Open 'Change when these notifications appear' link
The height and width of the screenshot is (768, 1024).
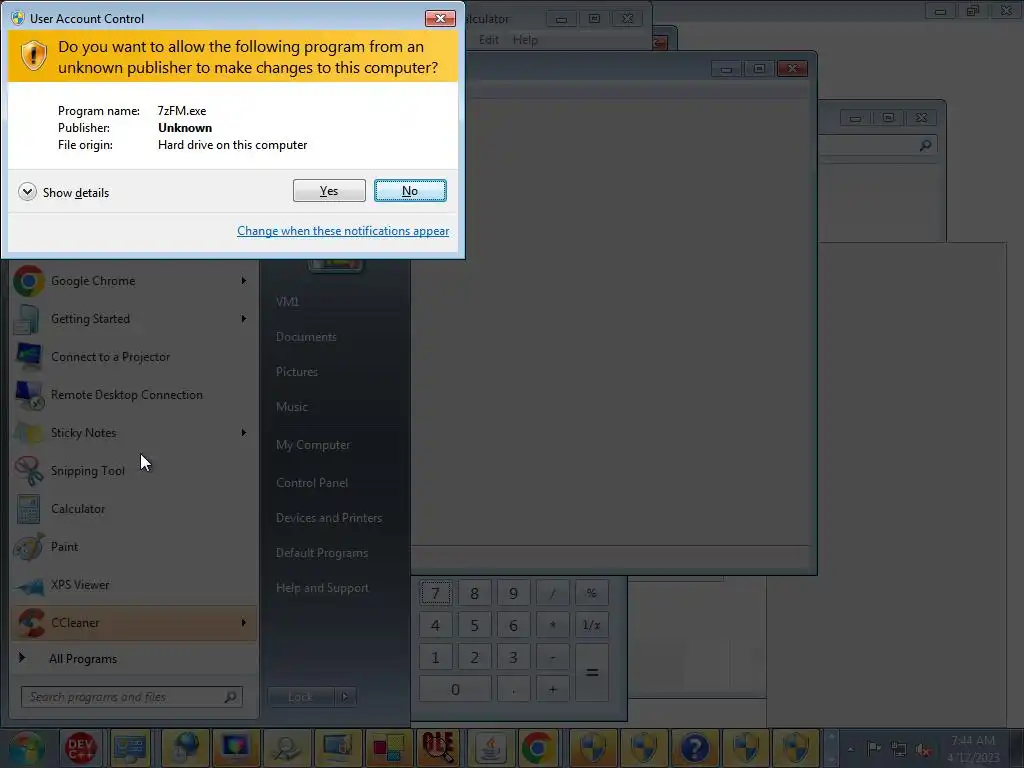tap(343, 231)
